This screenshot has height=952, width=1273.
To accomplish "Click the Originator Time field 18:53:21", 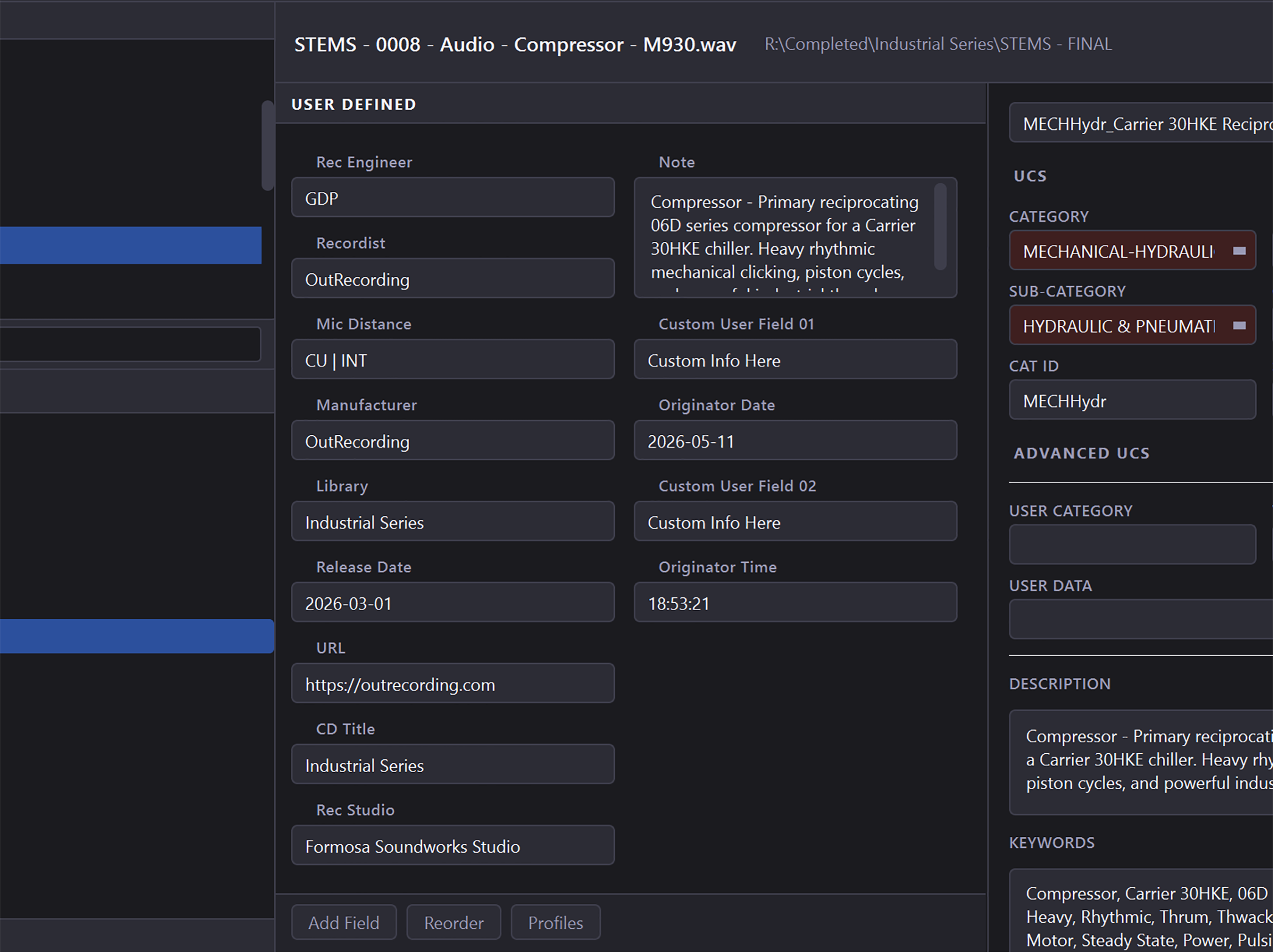I will pos(795,602).
